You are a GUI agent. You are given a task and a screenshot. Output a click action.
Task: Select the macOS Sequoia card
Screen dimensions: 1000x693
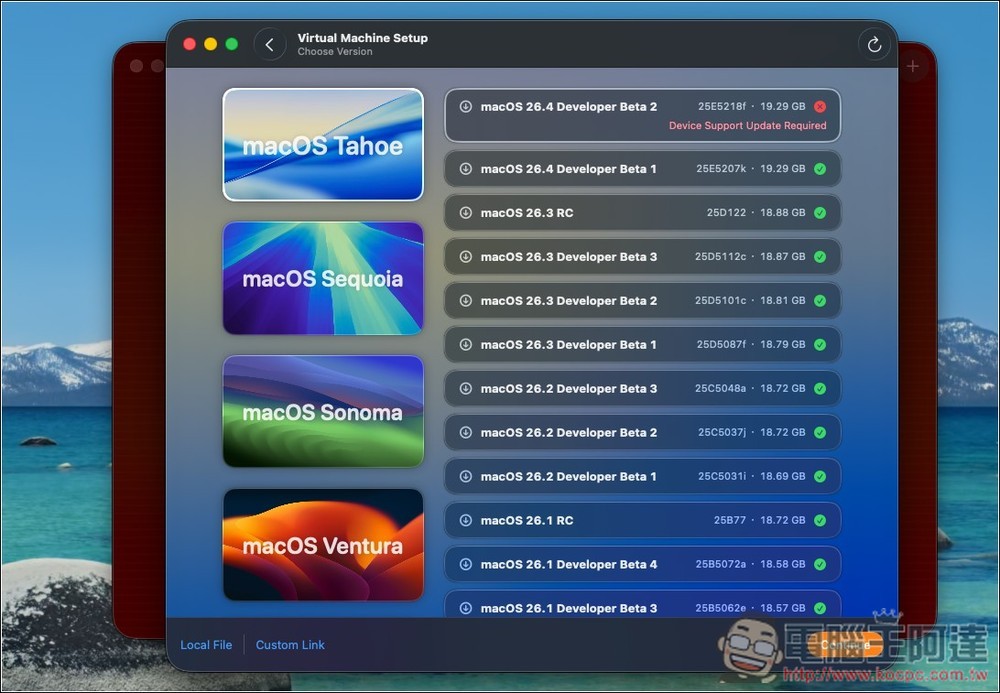click(323, 278)
